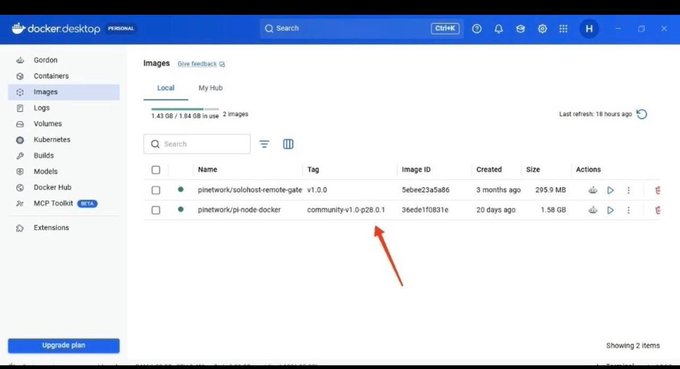The image size is (680, 369).
Task: Toggle the select-all images checkbox
Action: point(156,170)
